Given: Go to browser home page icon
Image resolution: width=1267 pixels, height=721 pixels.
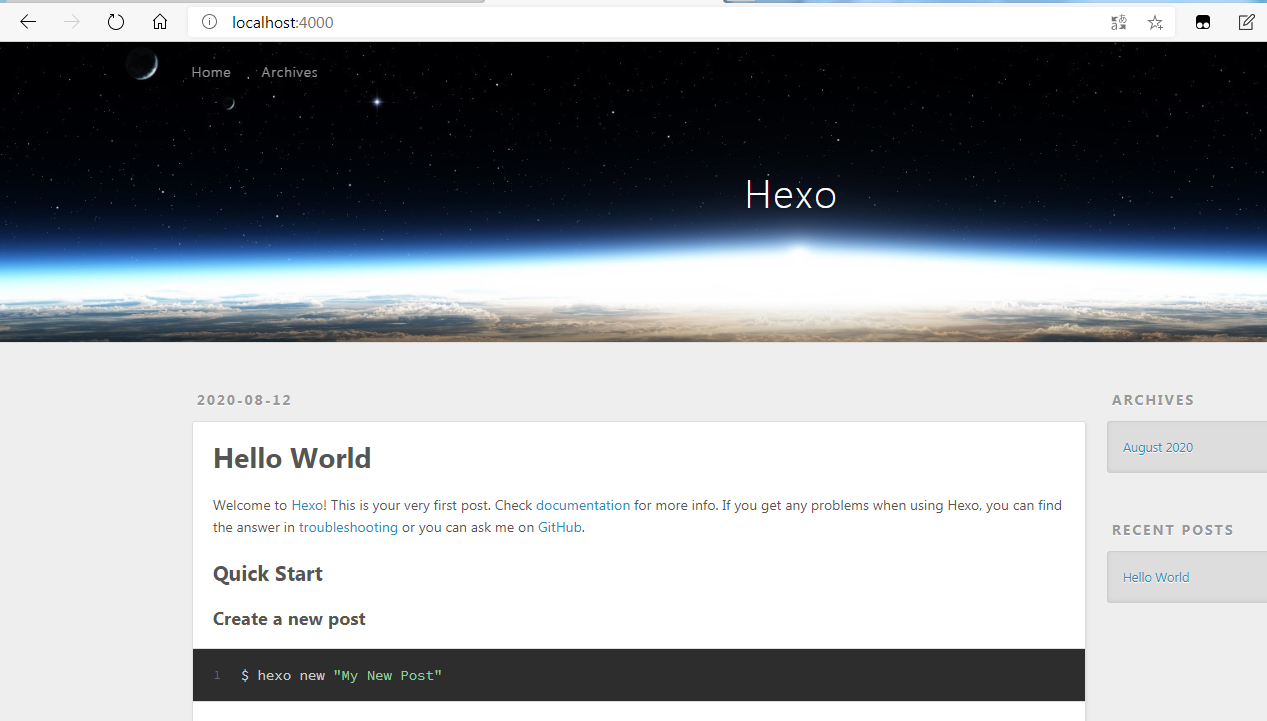Looking at the screenshot, I should click(x=160, y=22).
